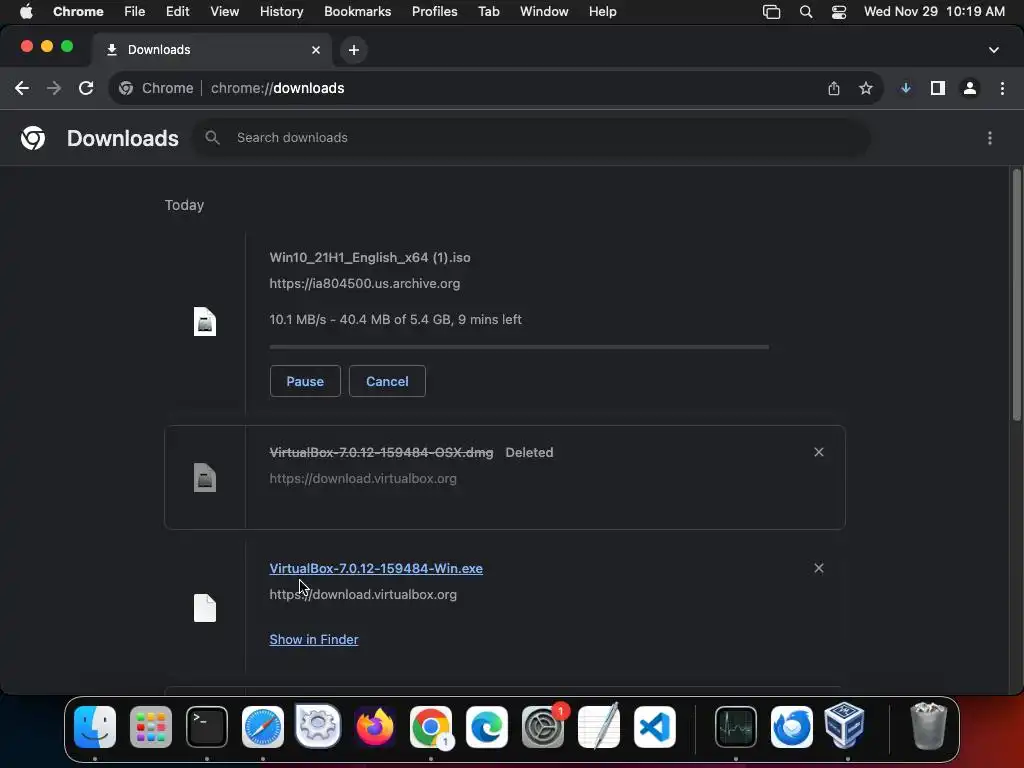The width and height of the screenshot is (1024, 768).
Task: Launch VirtualBox from the Dock
Action: (x=844, y=725)
